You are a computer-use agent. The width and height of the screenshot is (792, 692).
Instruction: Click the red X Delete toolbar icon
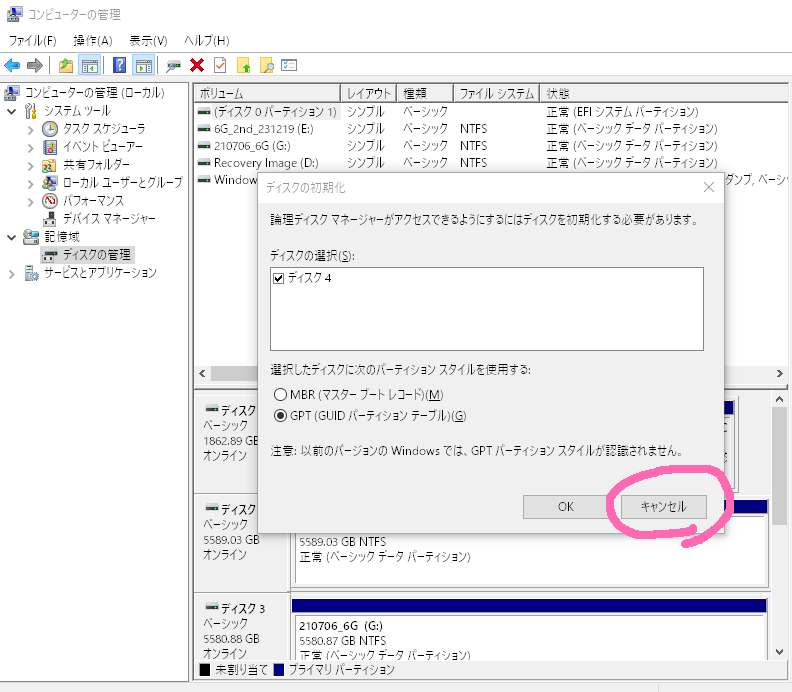tap(197, 65)
